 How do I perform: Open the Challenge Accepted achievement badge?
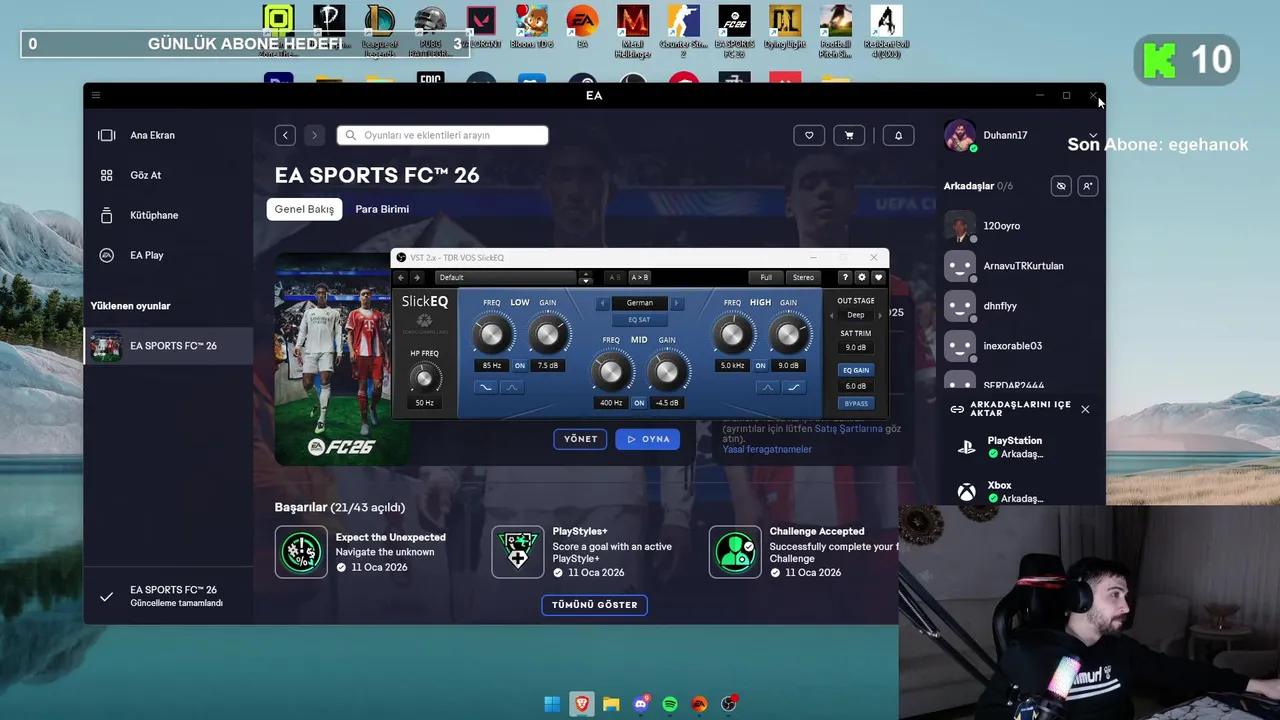pos(735,552)
